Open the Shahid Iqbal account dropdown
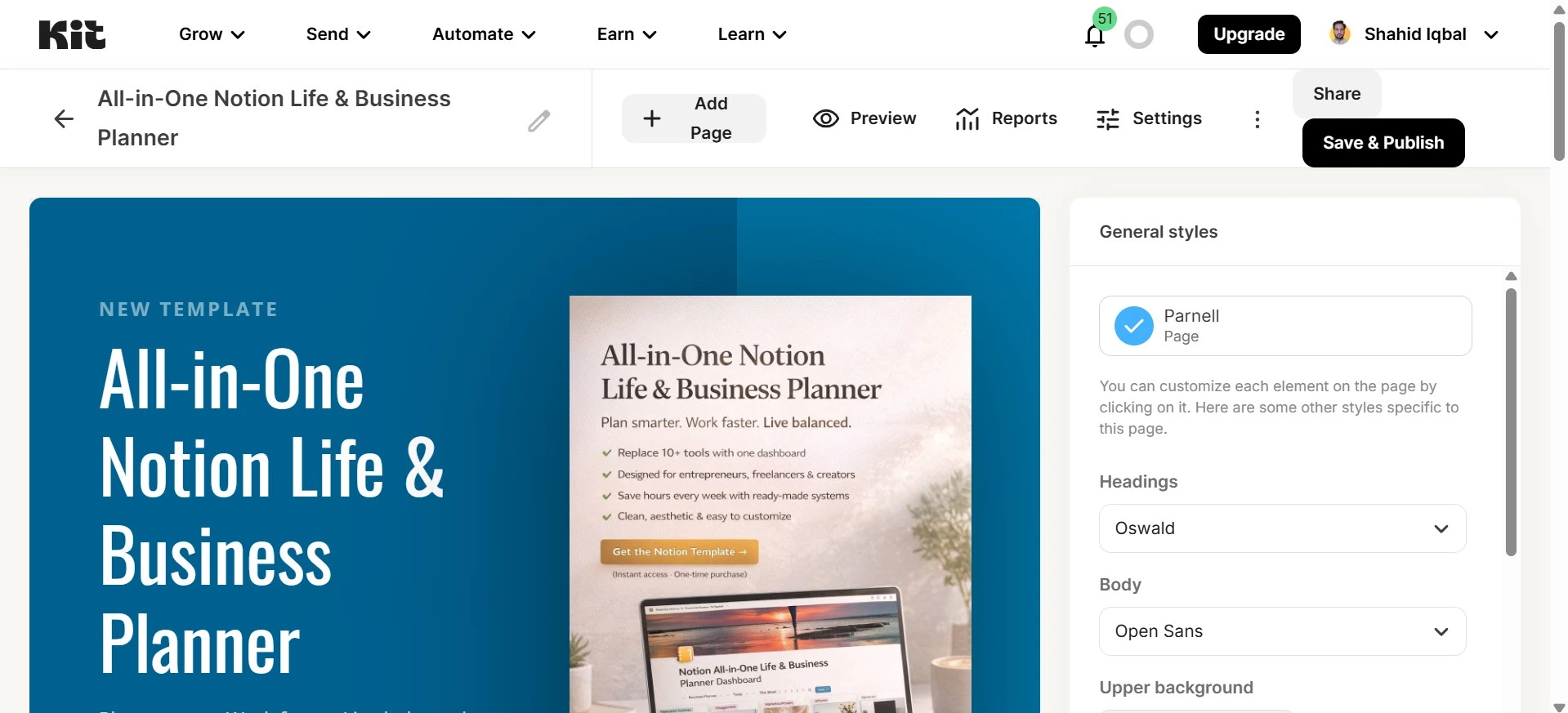The height and width of the screenshot is (713, 1568). (1414, 34)
